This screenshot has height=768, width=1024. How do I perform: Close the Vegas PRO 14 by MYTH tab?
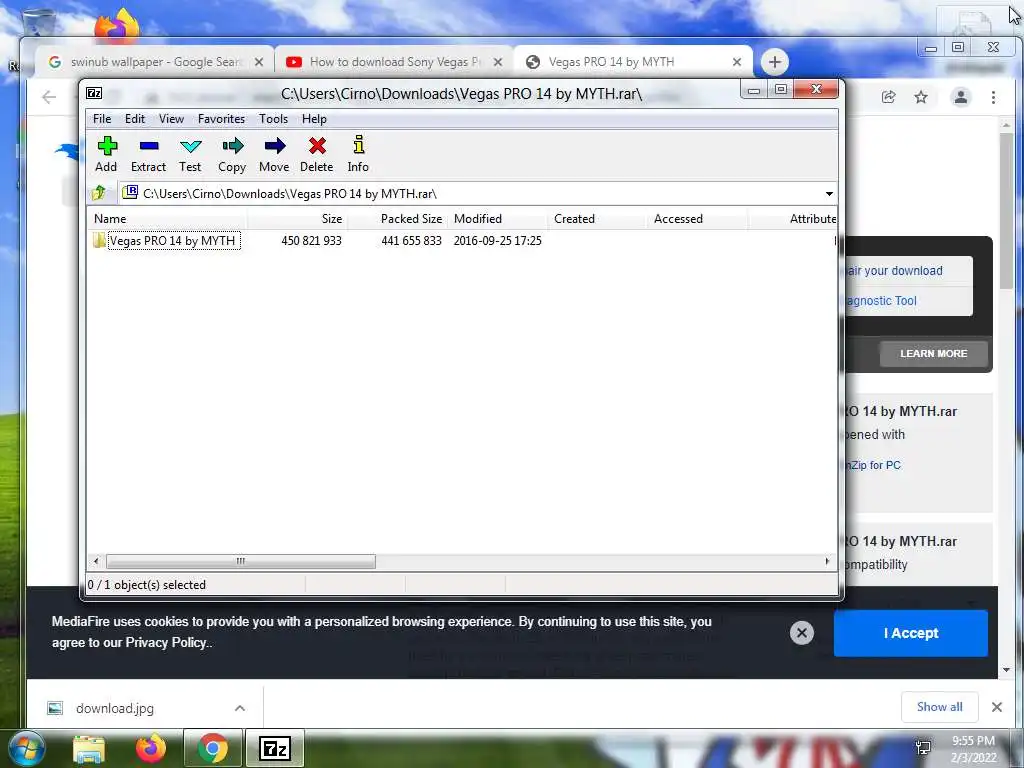coord(737,62)
